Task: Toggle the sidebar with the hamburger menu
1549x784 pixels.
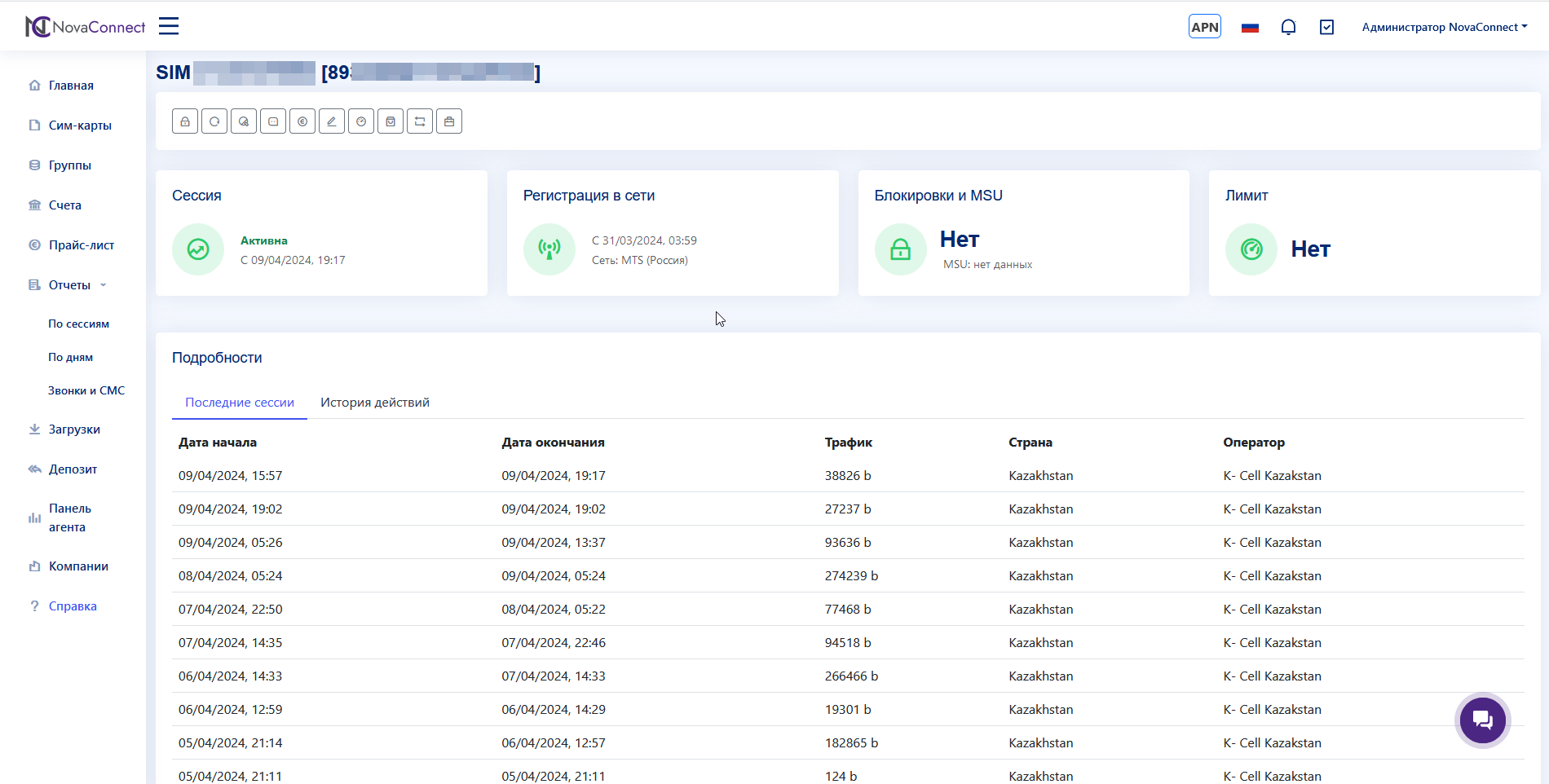Action: click(x=169, y=26)
